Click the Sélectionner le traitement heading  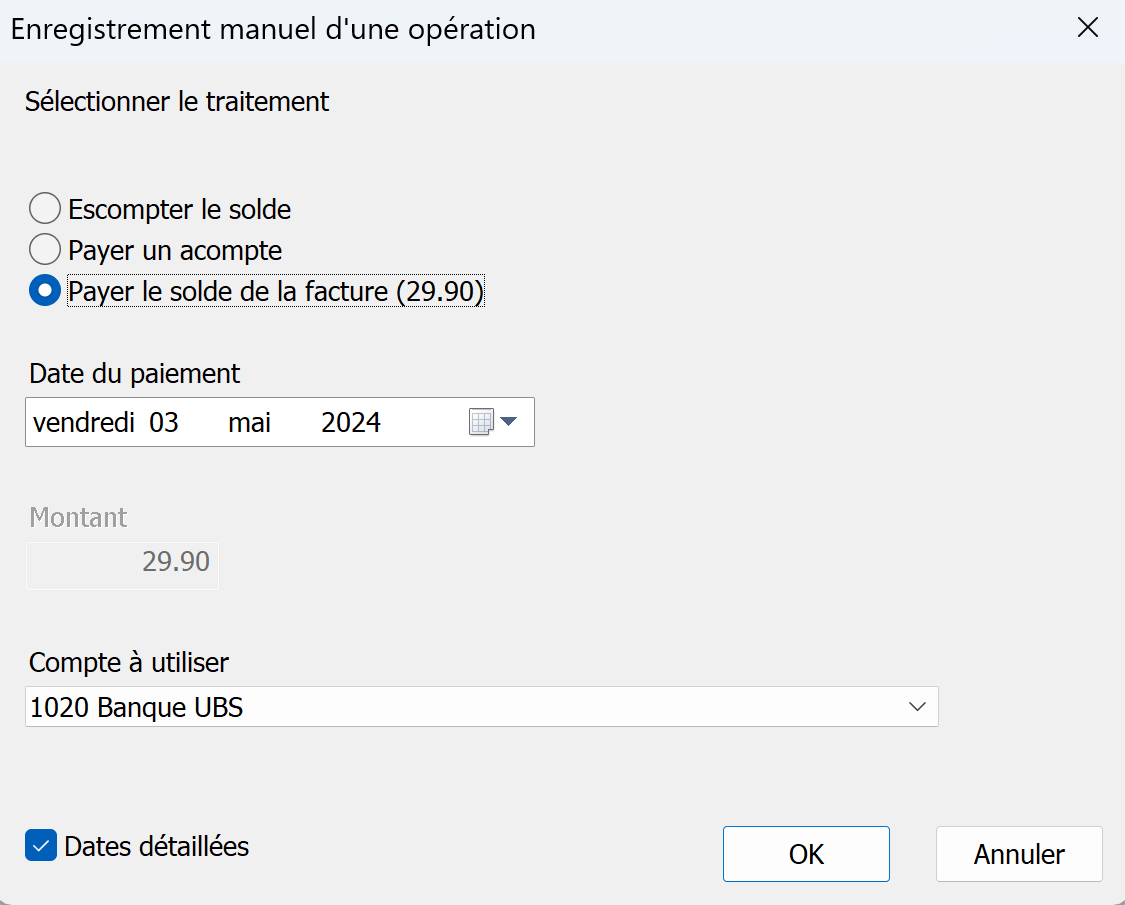(x=177, y=101)
